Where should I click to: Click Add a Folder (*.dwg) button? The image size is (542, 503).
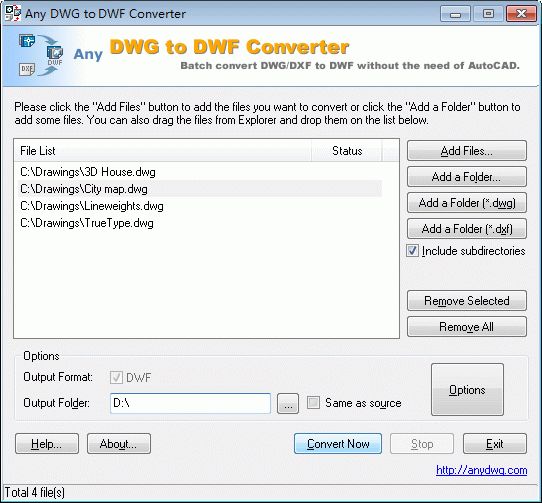click(467, 203)
